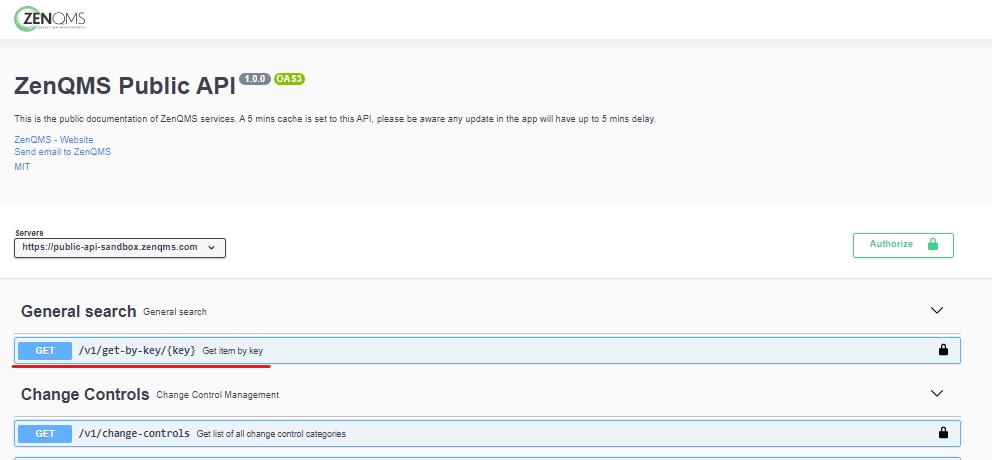Click the GET badge on change-controls row
This screenshot has height=460, width=992.
[x=45, y=433]
